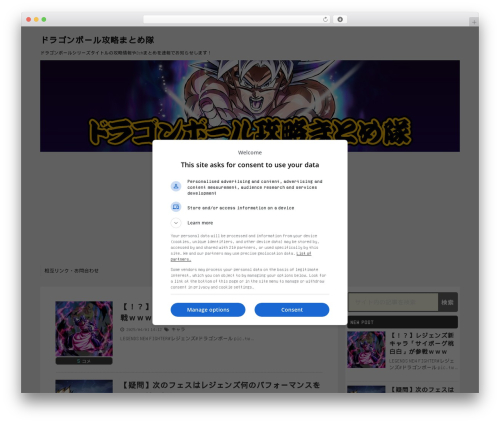Click the macOS yellow minimize button

(36, 19)
